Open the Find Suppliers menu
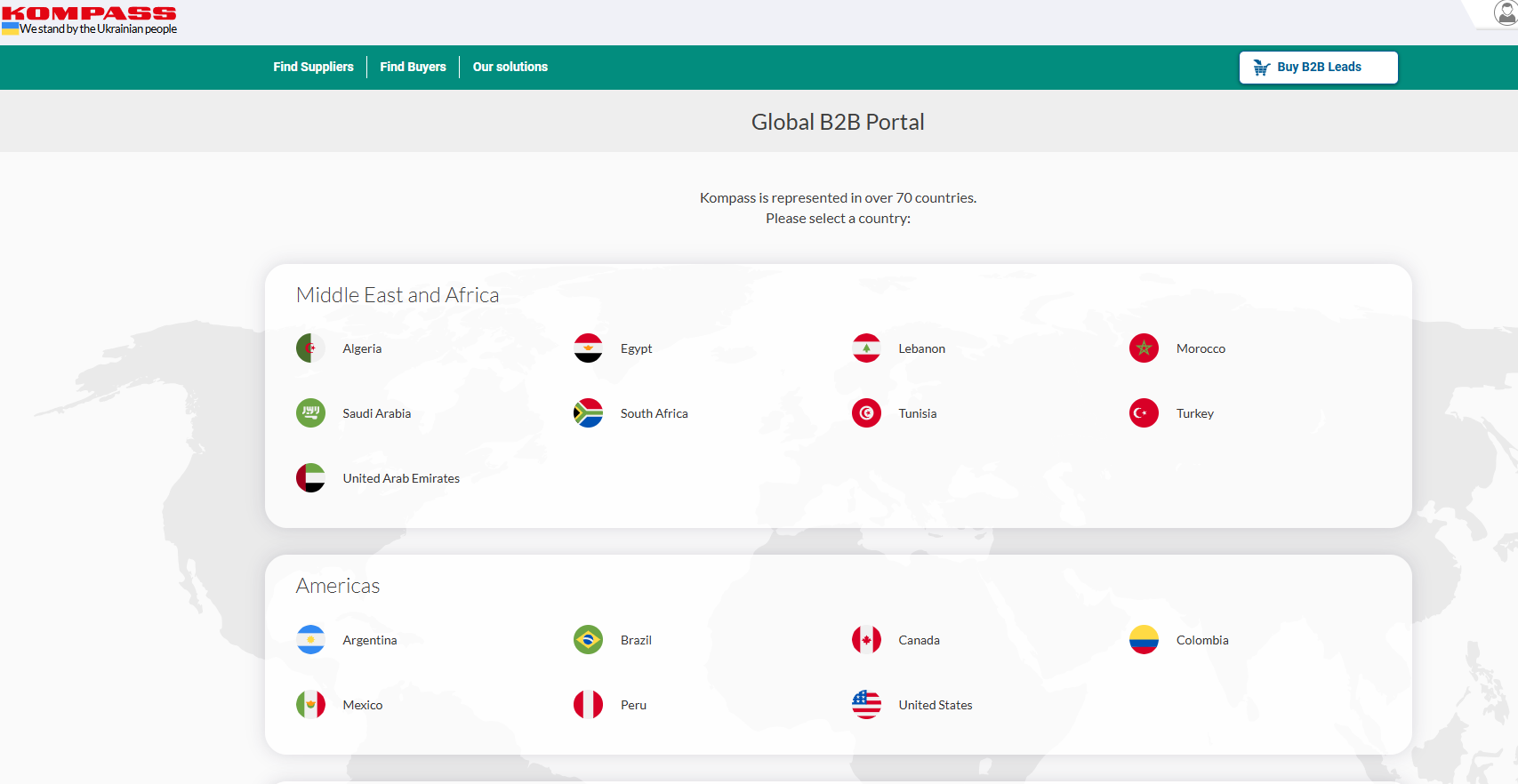The height and width of the screenshot is (784, 1518). (x=313, y=67)
